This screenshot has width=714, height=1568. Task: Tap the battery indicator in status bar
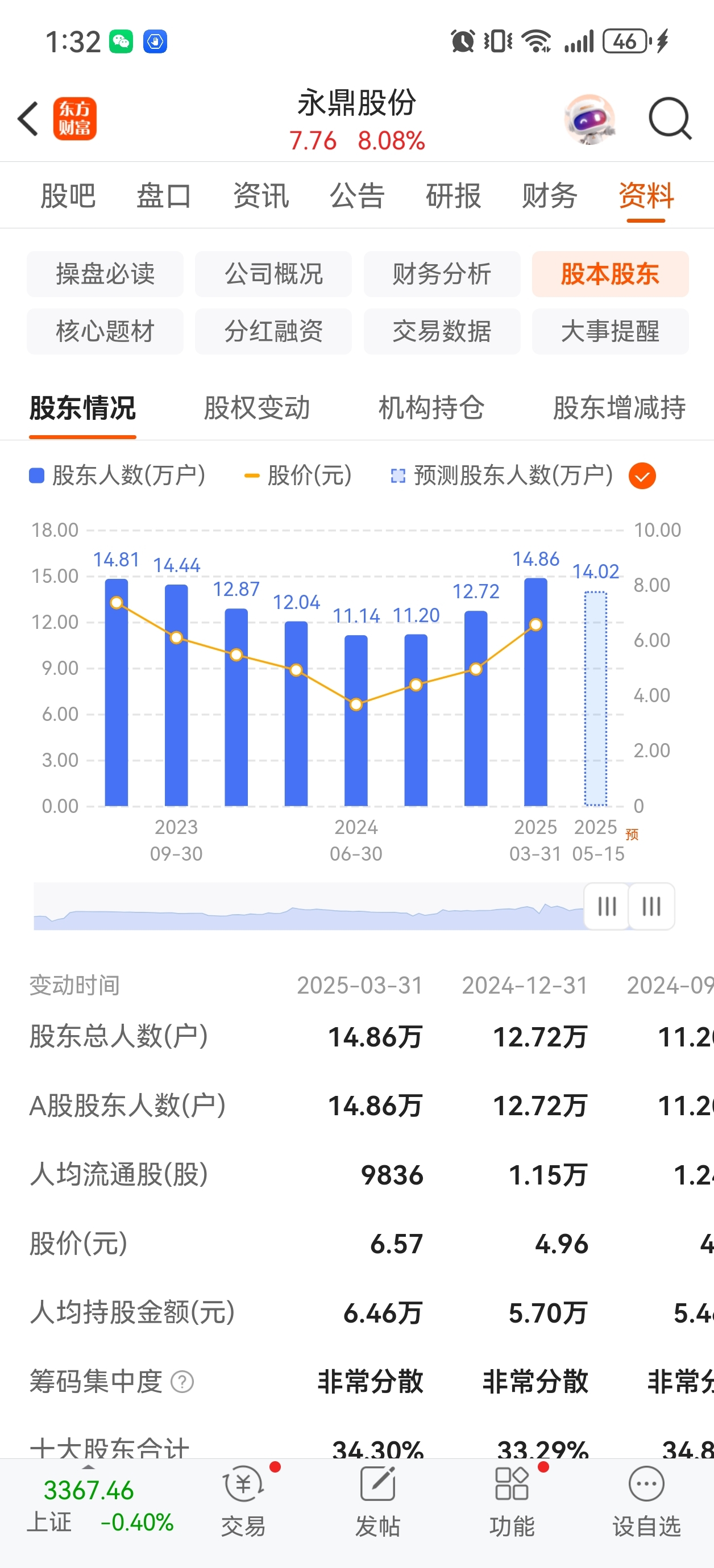pyautogui.click(x=627, y=41)
